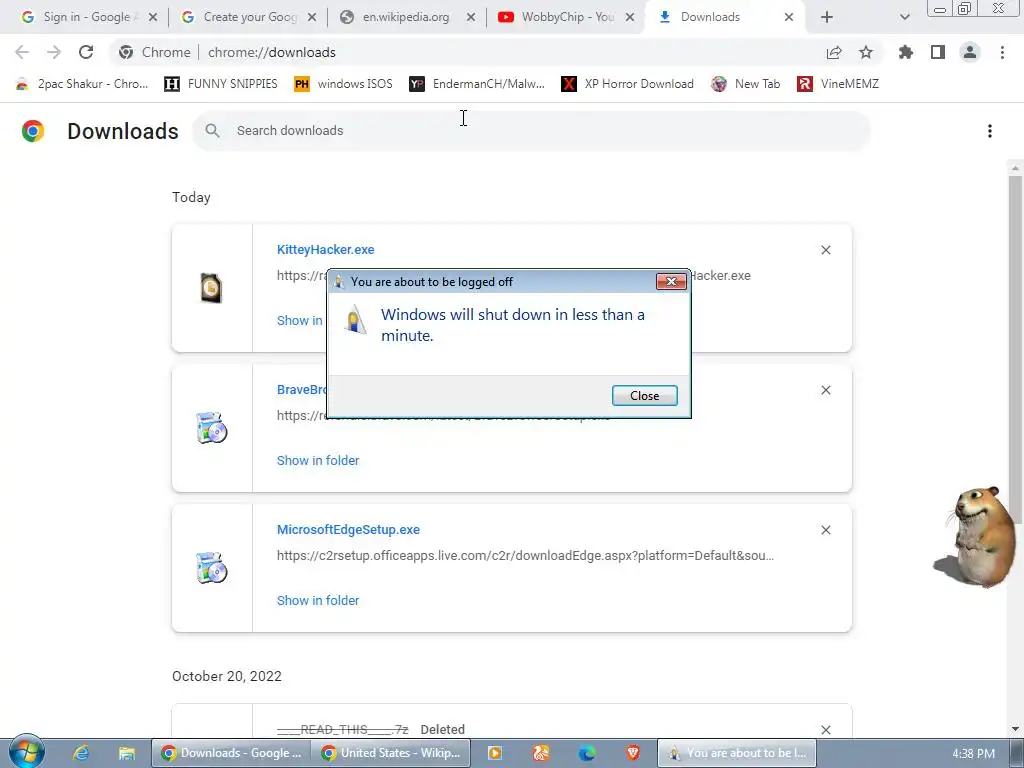Click the BraveBrowser setup file icon

click(x=211, y=428)
